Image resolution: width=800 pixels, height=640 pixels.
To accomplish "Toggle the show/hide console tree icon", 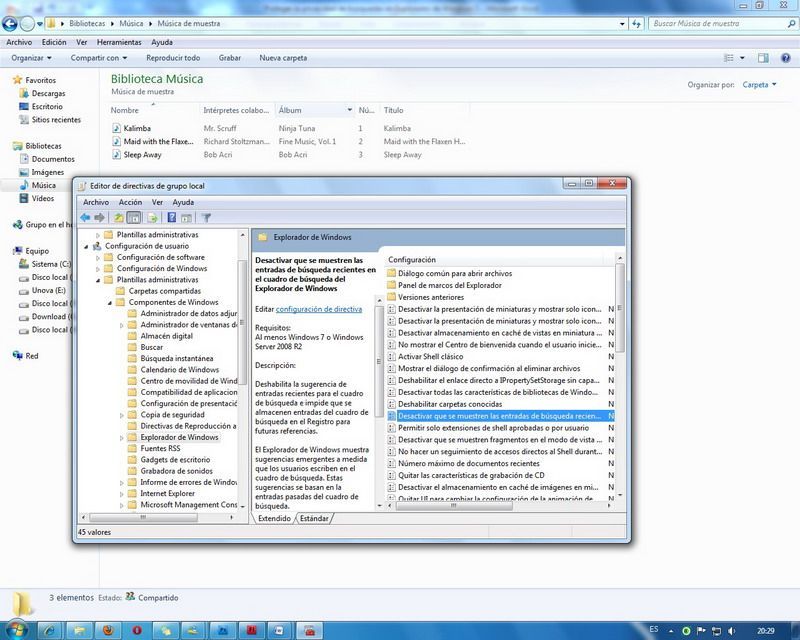I will pos(134,217).
